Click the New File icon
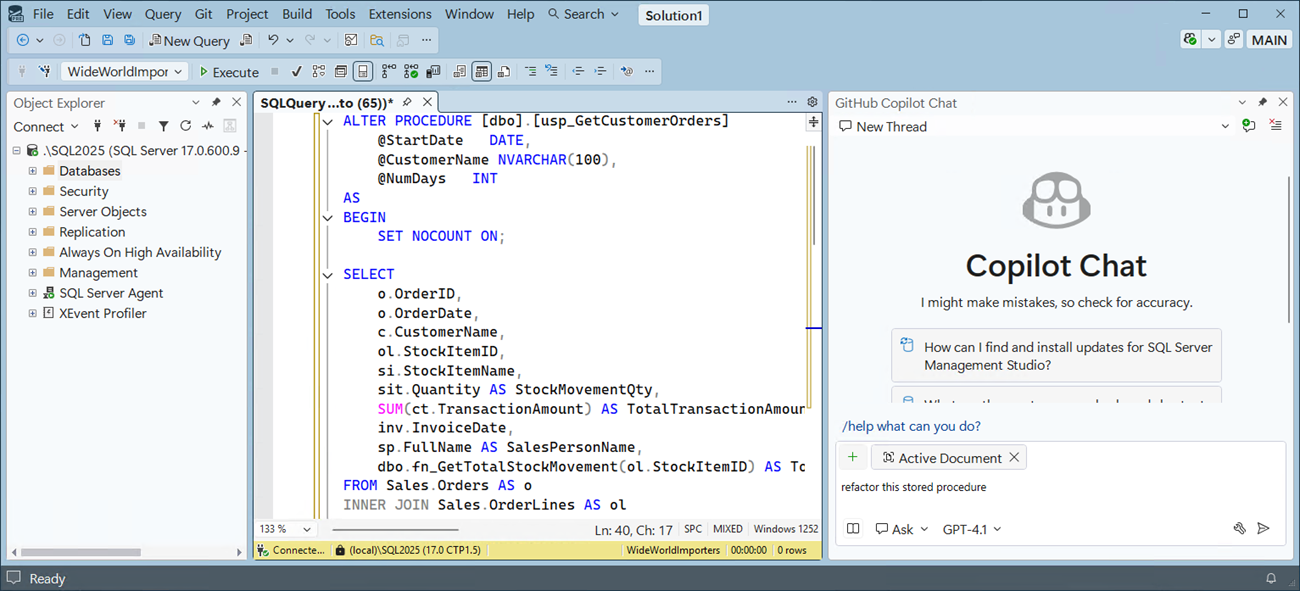Screen dimensions: 1300x591 [85, 40]
